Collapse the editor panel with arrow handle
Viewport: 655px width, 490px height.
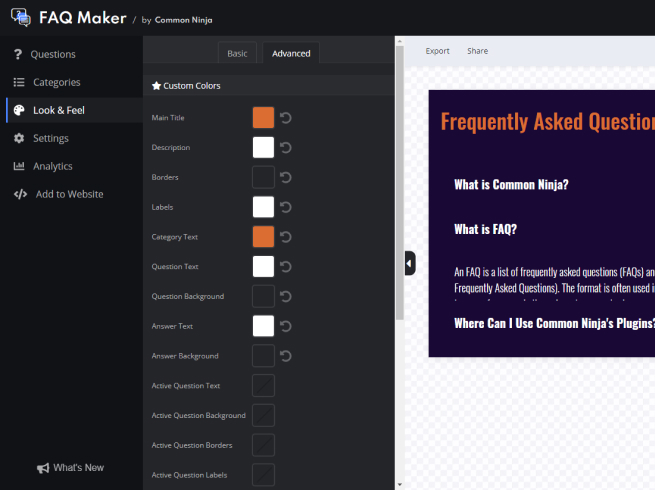click(410, 264)
